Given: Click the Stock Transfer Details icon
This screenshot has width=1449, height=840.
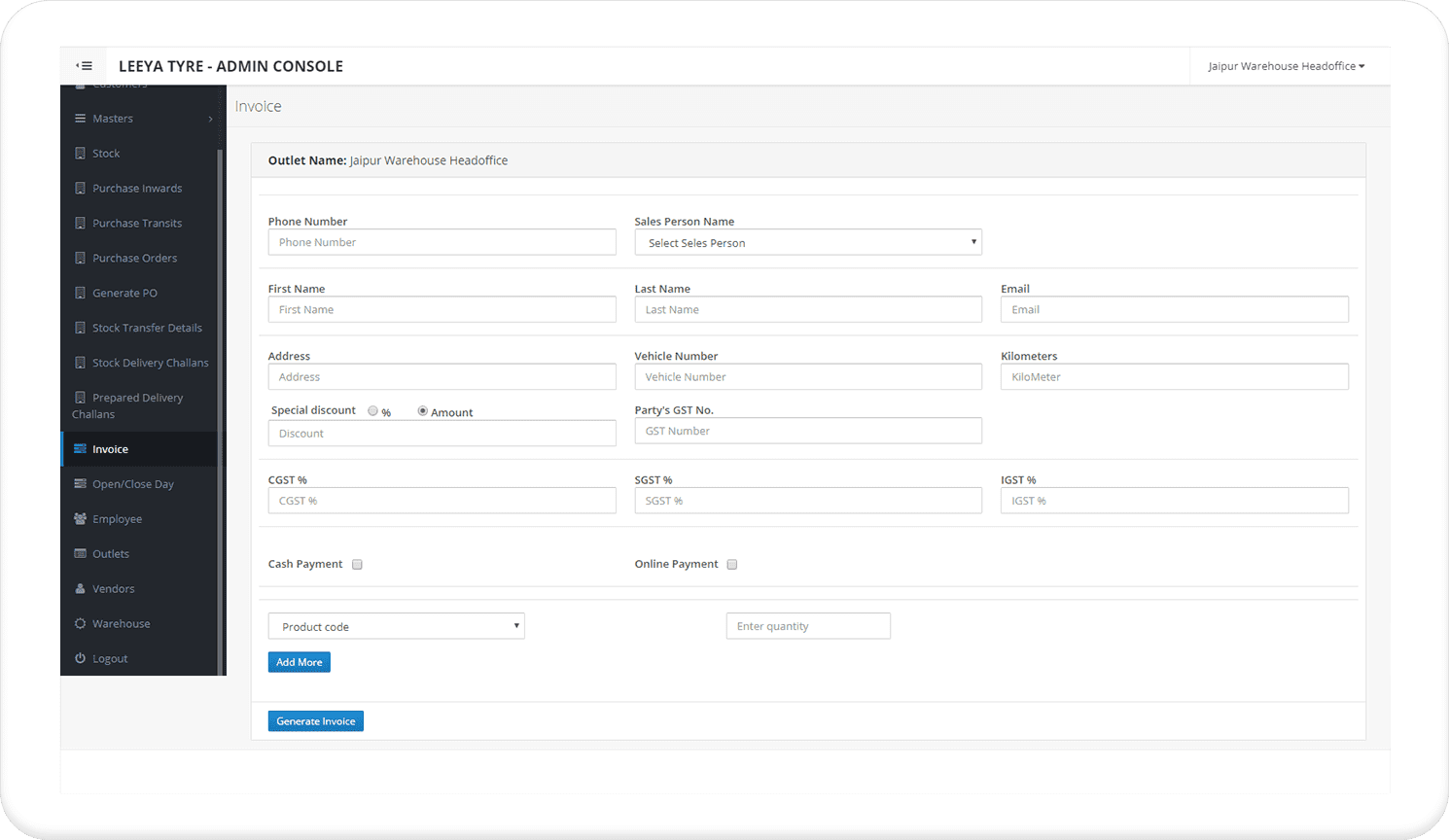Looking at the screenshot, I should (80, 329).
